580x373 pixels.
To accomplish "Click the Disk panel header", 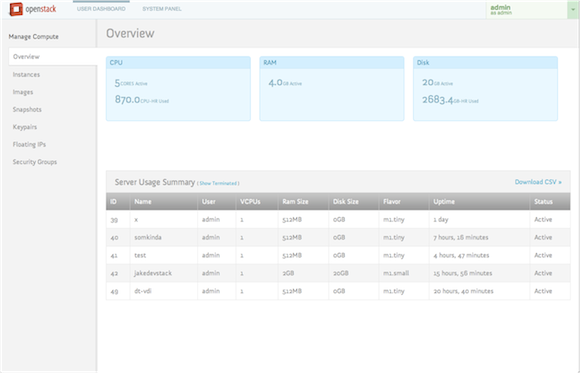I will click(485, 63).
